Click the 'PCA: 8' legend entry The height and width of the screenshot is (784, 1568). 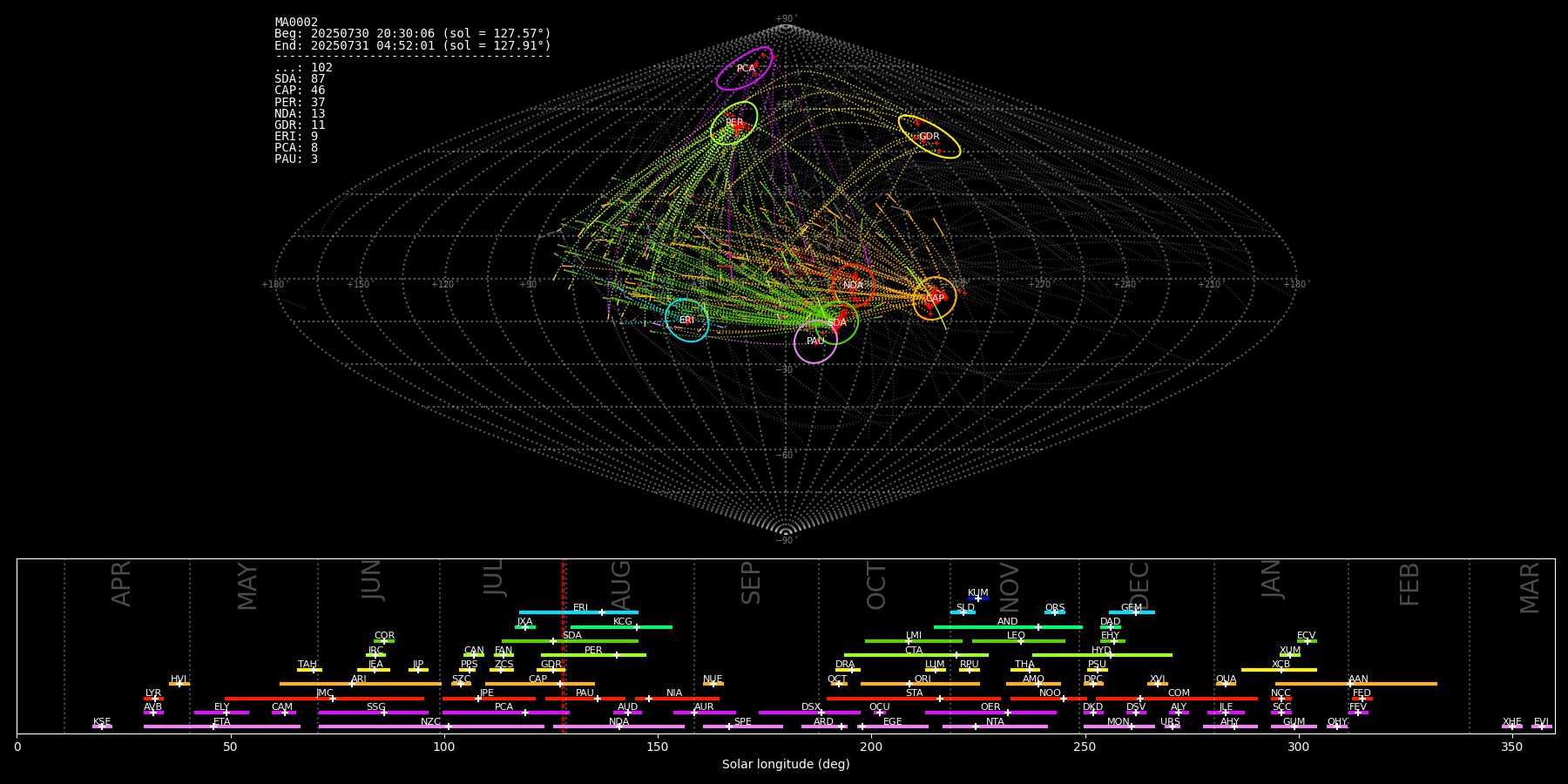tap(296, 148)
